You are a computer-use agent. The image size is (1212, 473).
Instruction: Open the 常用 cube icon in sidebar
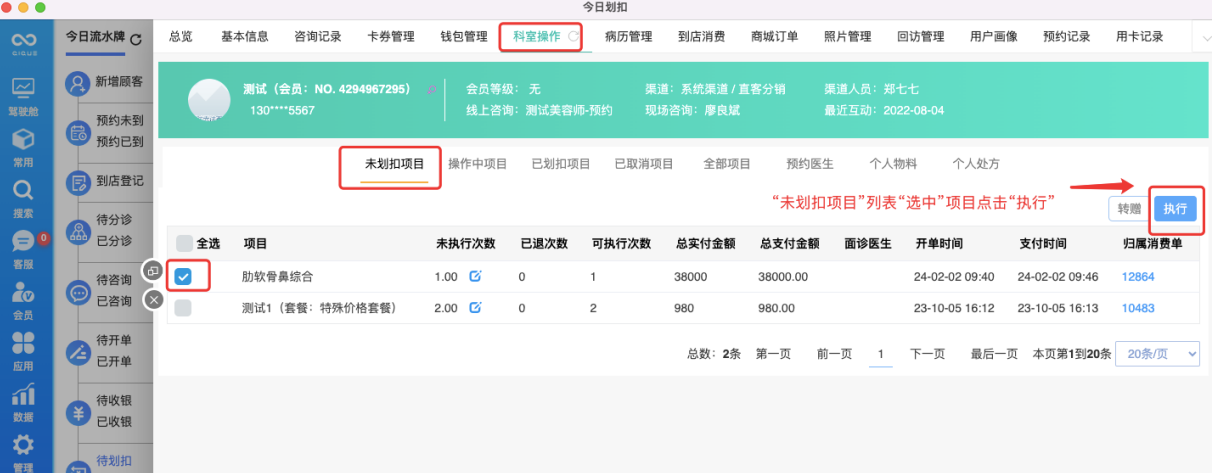coord(23,140)
